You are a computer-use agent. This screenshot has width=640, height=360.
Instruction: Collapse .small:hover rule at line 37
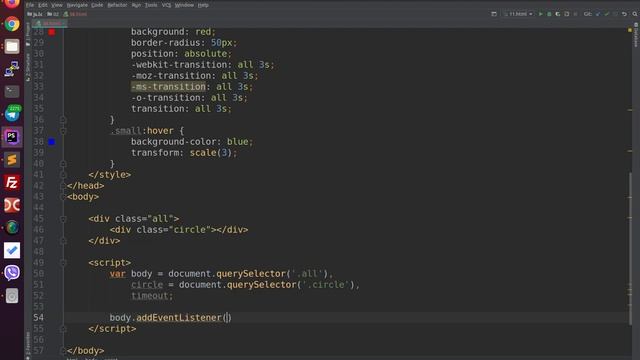(x=63, y=131)
